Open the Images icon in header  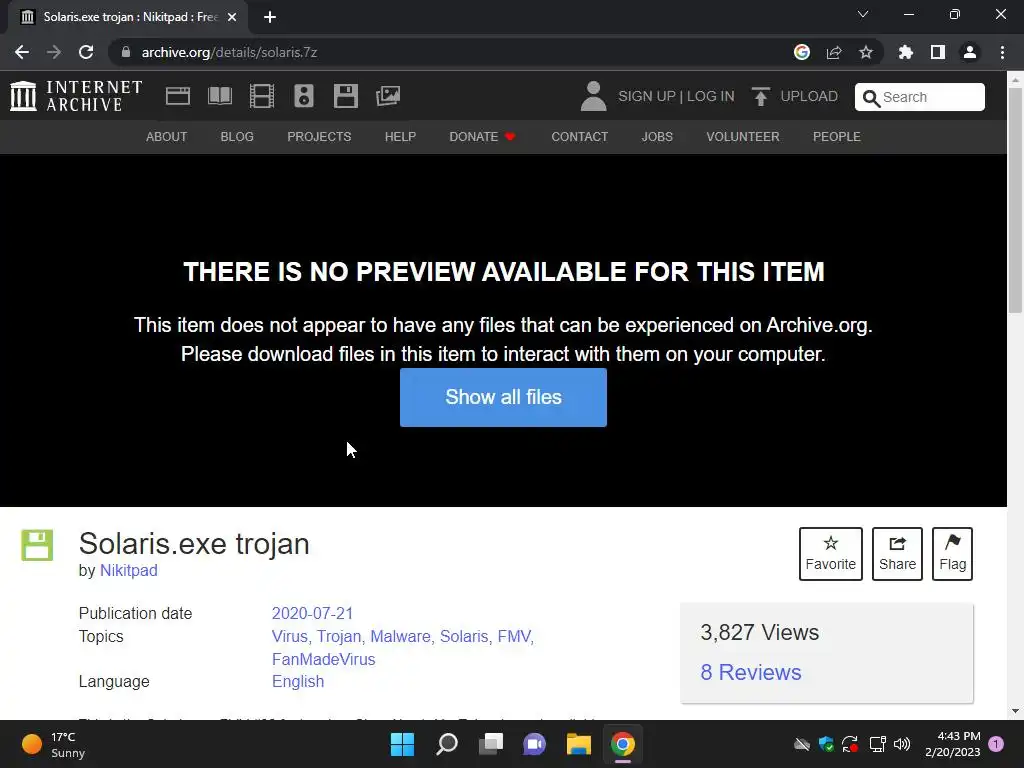pos(388,96)
